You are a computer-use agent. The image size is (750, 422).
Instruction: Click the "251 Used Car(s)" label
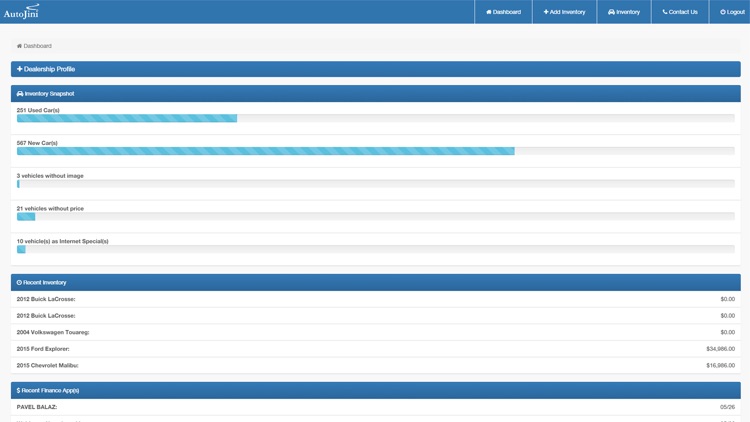tap(38, 110)
